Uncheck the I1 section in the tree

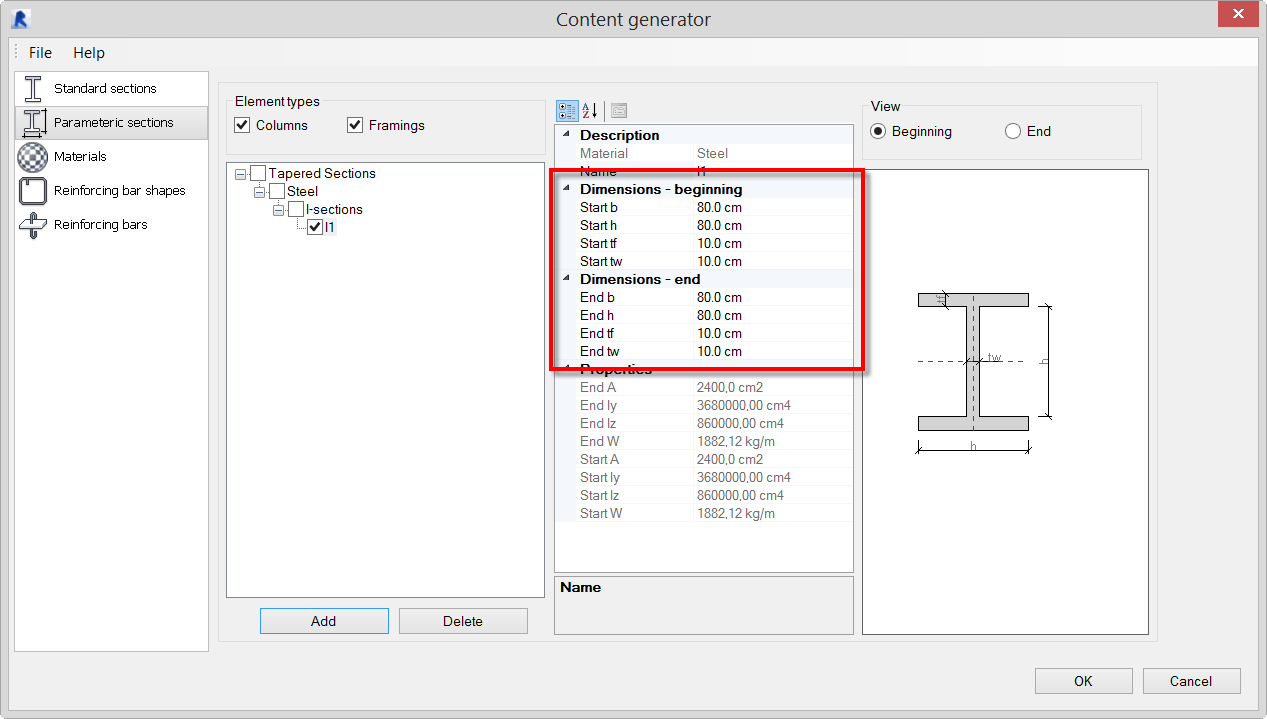(x=315, y=226)
